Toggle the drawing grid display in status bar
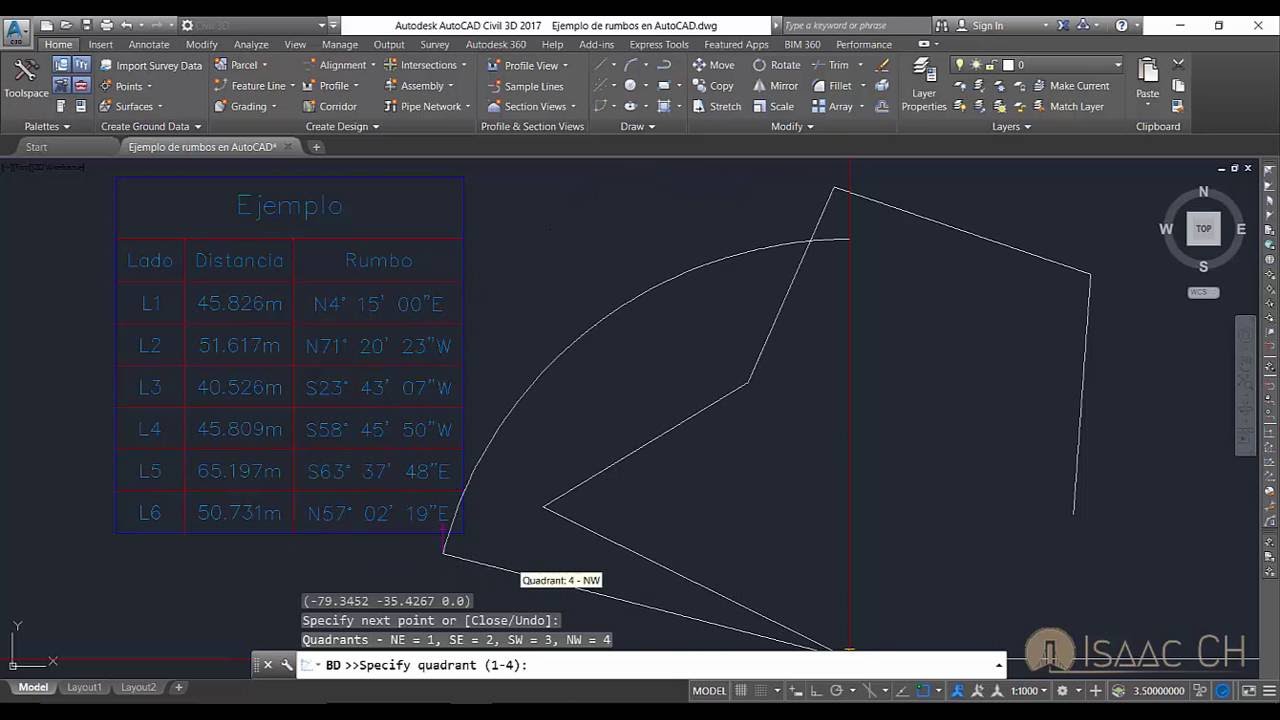The height and width of the screenshot is (720, 1280). [741, 690]
